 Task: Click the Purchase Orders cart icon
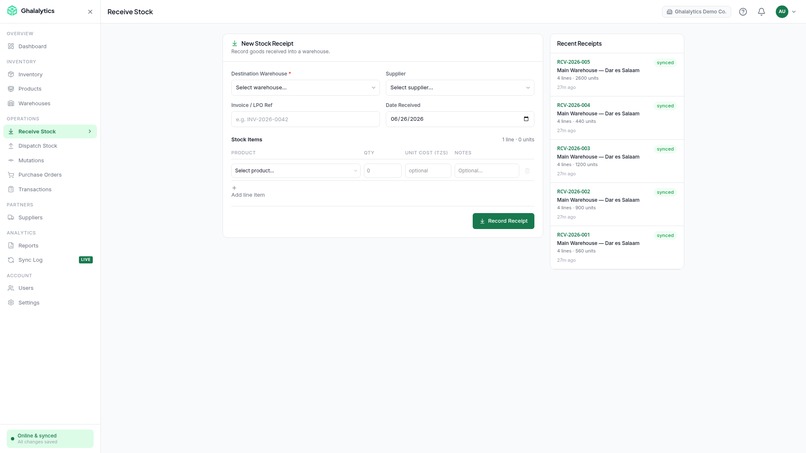[11, 175]
